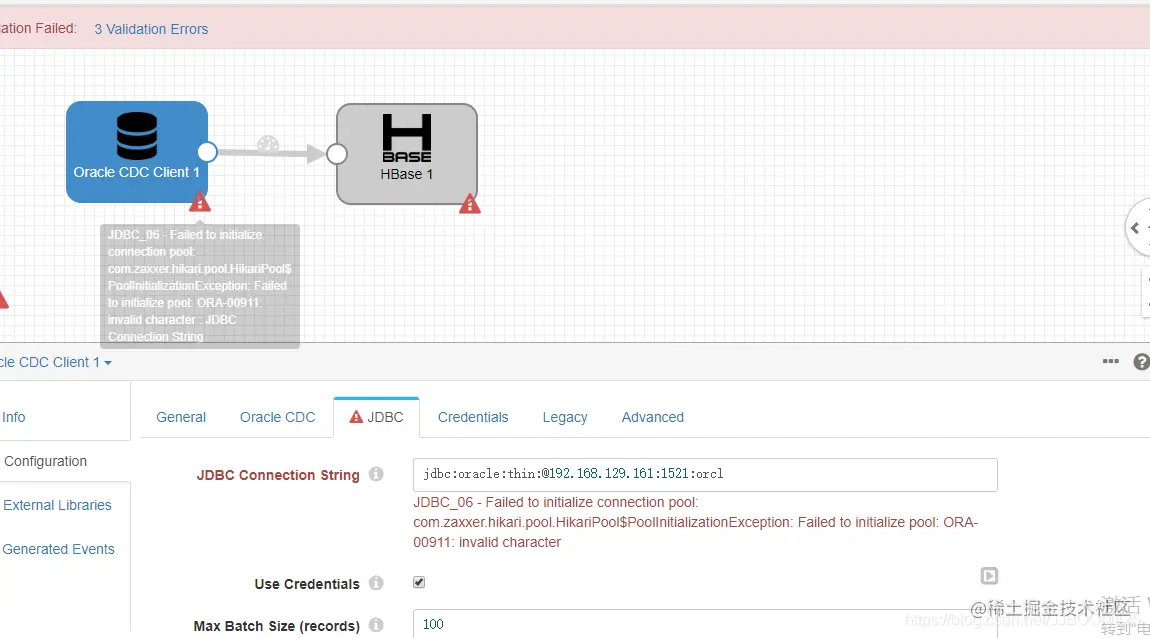Click the Oracle CDC Client output port
Viewport: 1150px width, 638px height.
tap(208, 152)
